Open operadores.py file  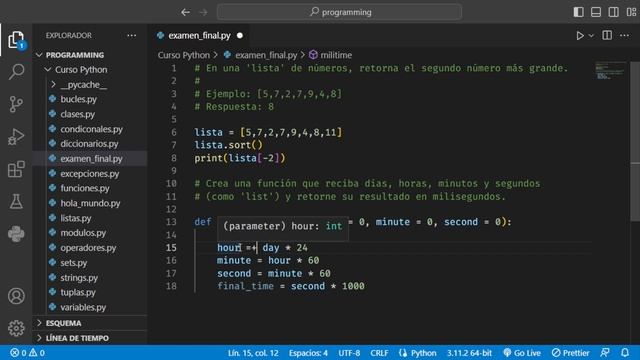[x=88, y=248]
